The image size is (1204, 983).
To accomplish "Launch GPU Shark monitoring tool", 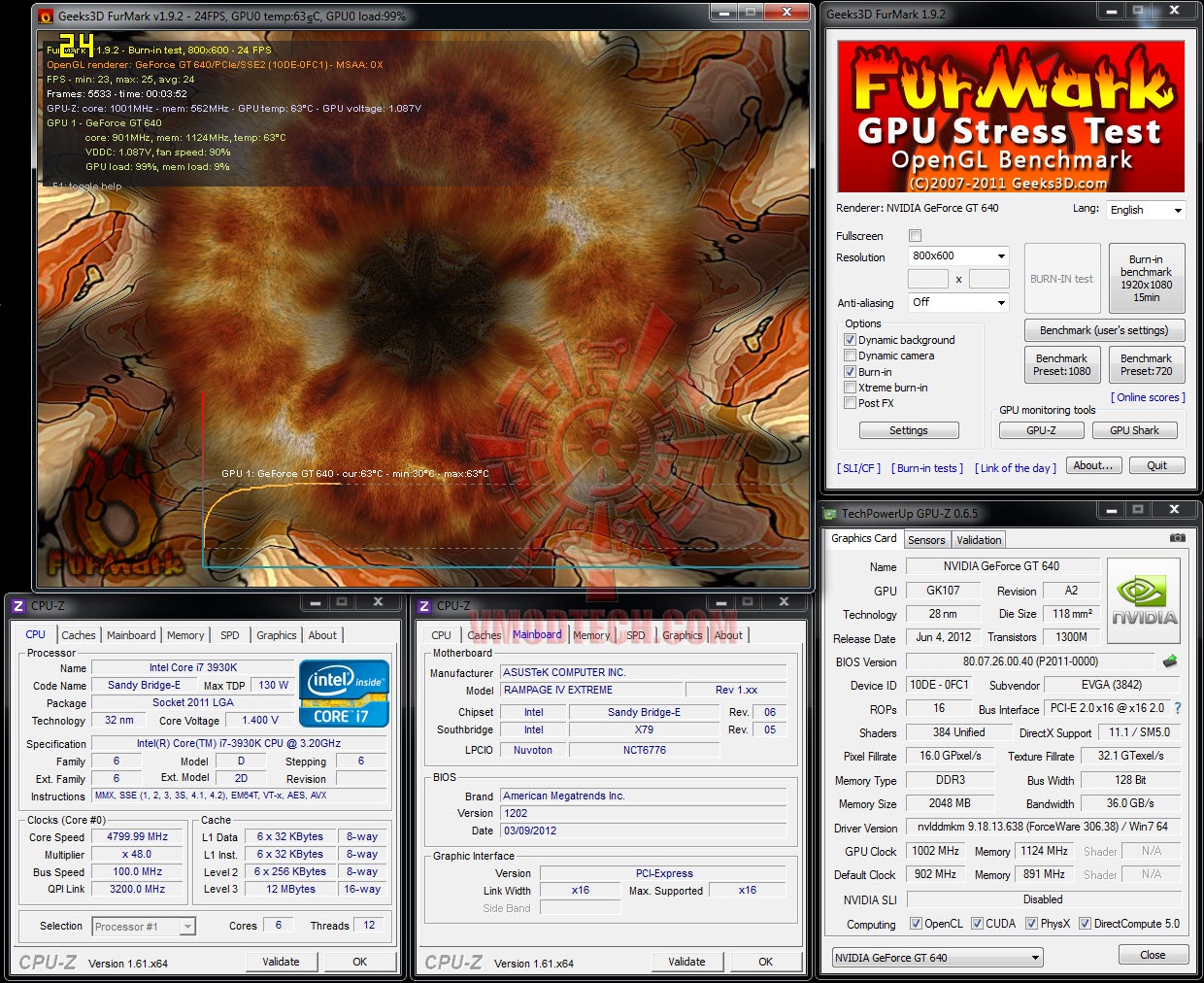I will point(1134,430).
